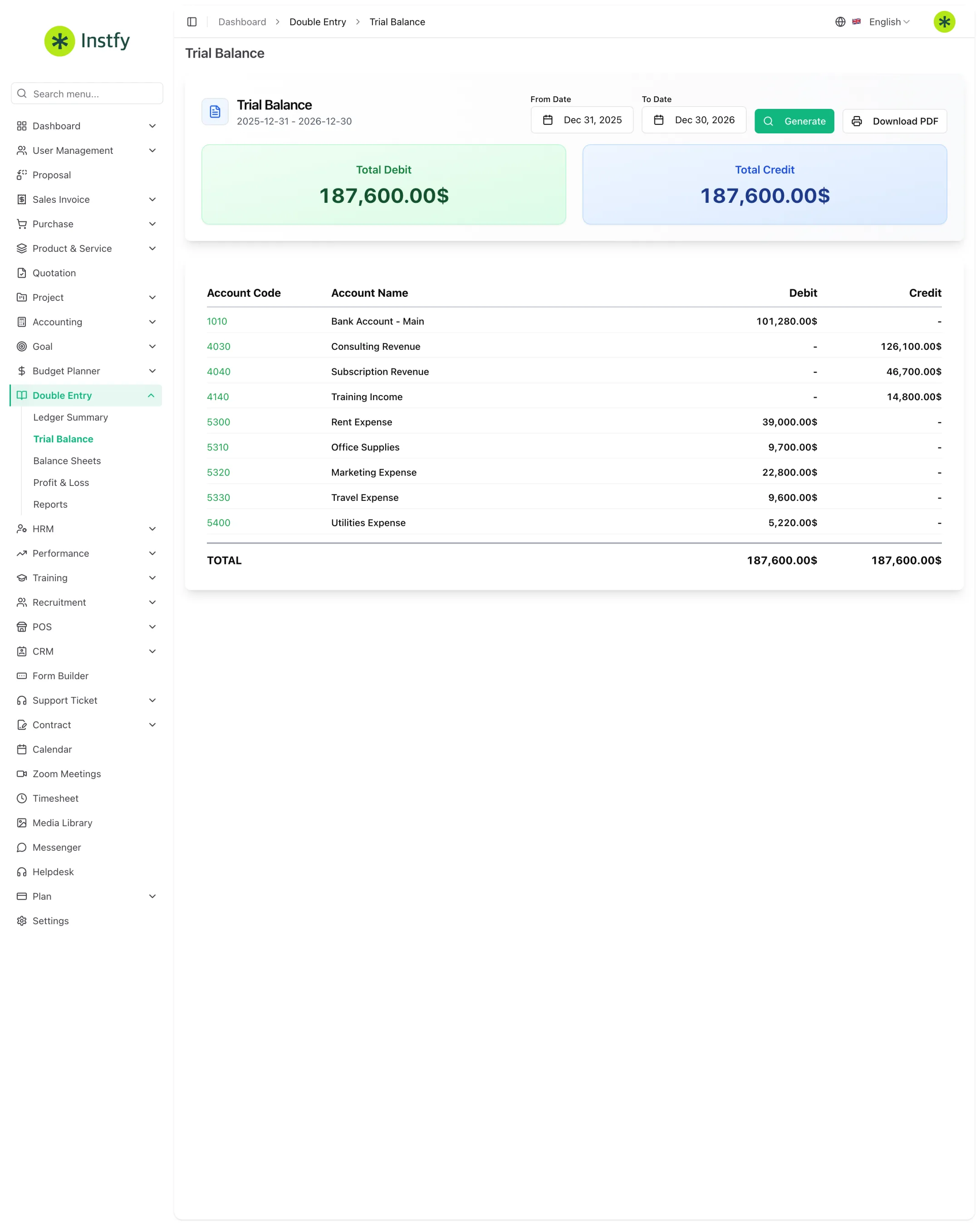Click the Proposal sidebar icon
This screenshot has height=1225, width=980.
click(x=22, y=175)
